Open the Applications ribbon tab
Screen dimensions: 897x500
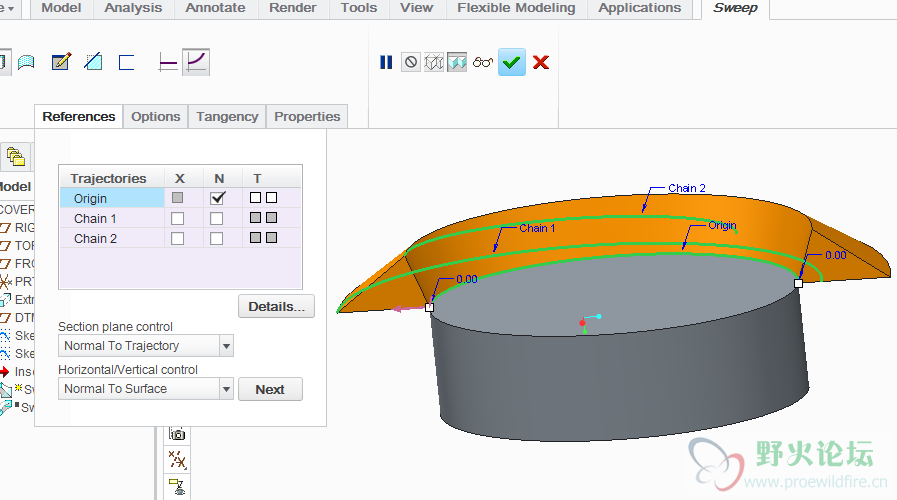click(x=640, y=8)
